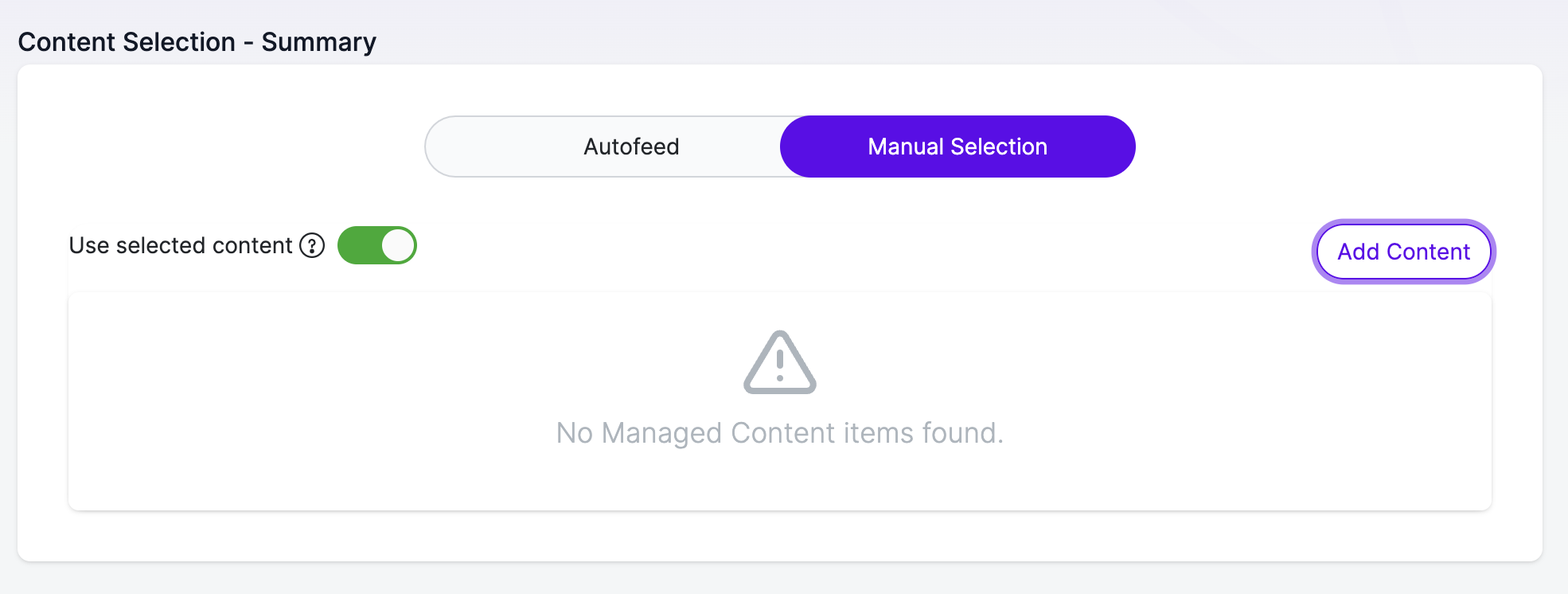The height and width of the screenshot is (594, 1568).
Task: Add new managed content items
Action: click(1403, 252)
